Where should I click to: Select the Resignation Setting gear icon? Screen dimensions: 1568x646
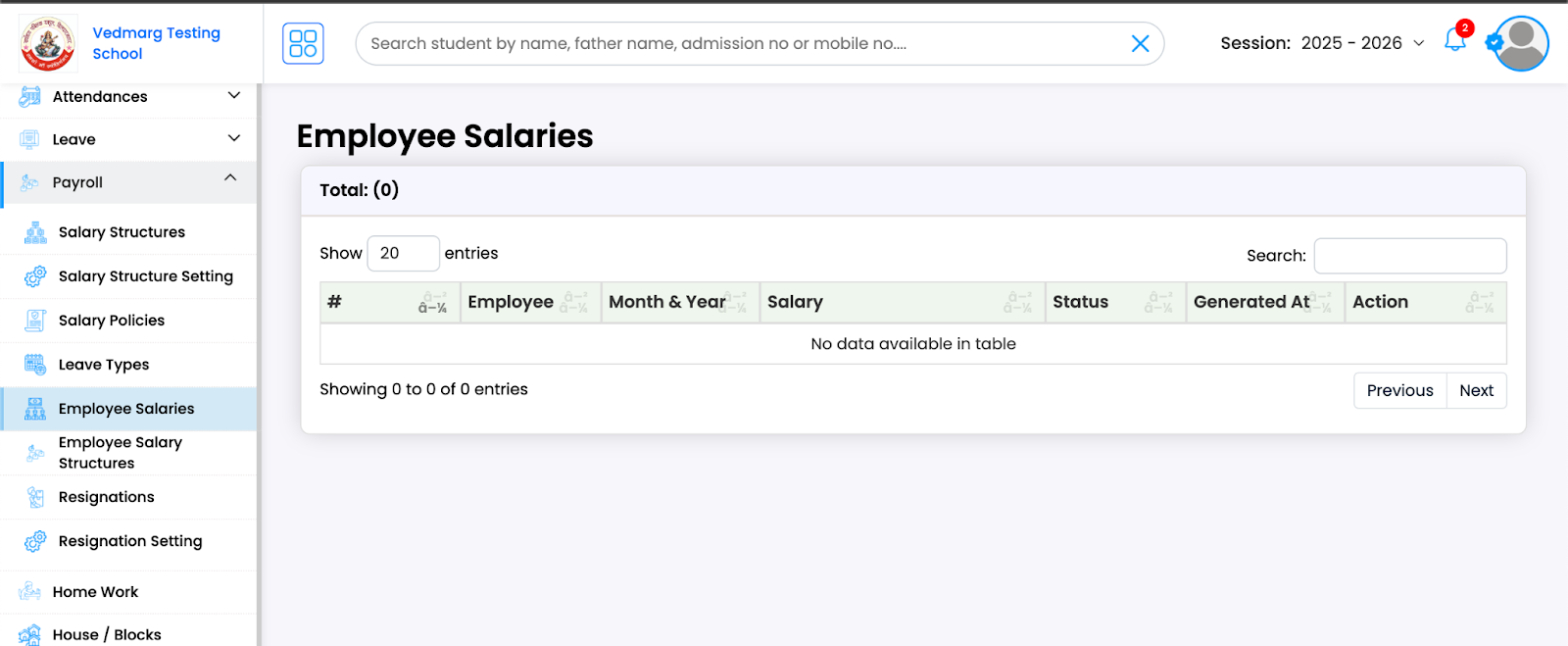pos(35,540)
